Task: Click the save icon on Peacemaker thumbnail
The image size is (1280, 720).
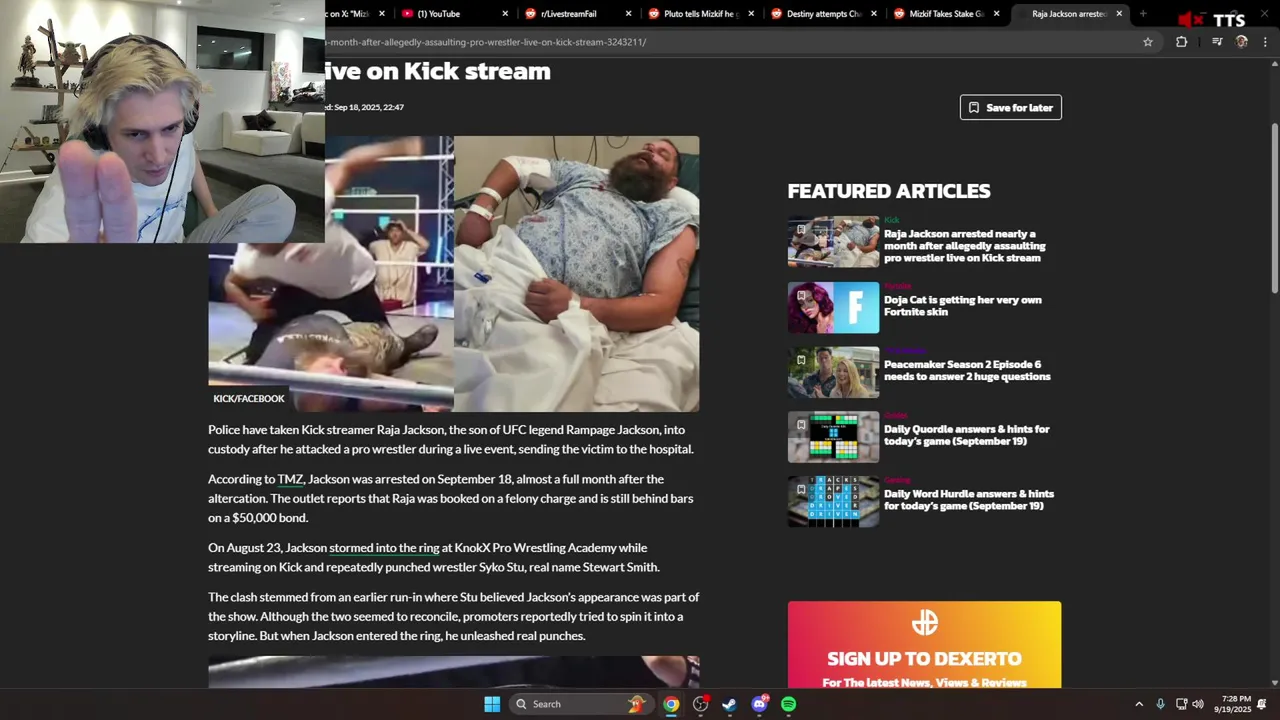Action: click(801, 361)
